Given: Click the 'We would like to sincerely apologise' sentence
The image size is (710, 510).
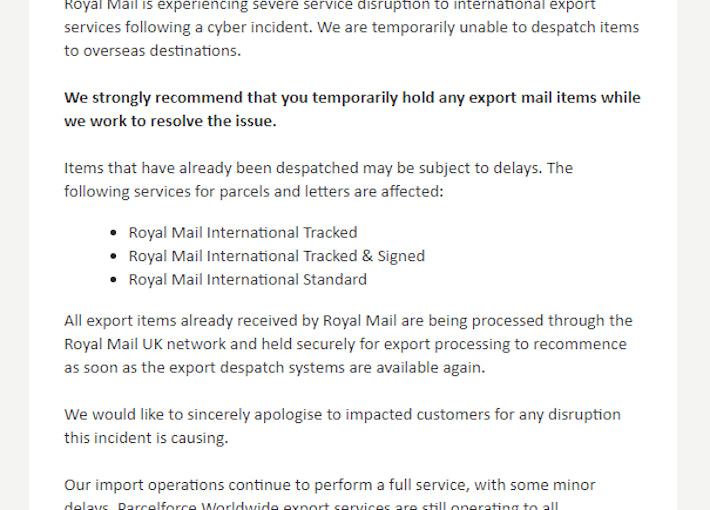Looking at the screenshot, I should click(205, 415).
